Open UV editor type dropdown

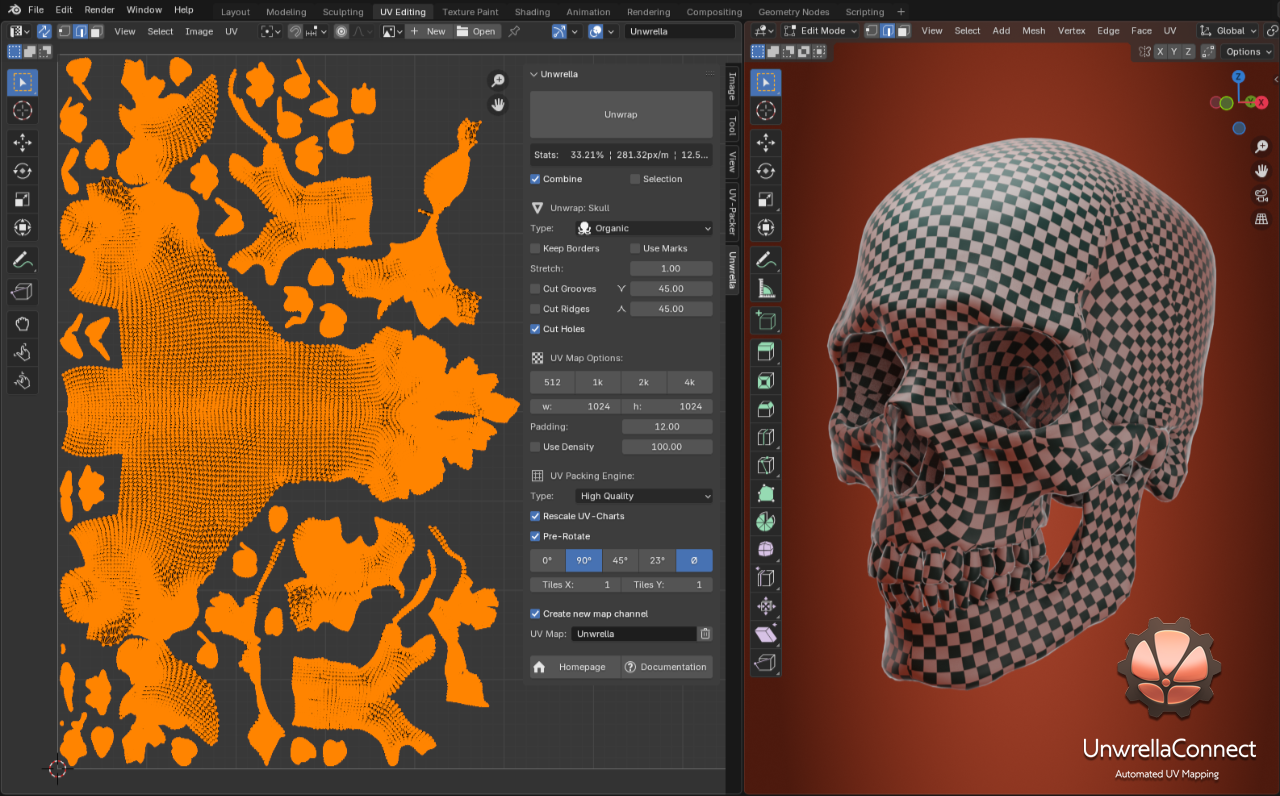[x=20, y=31]
